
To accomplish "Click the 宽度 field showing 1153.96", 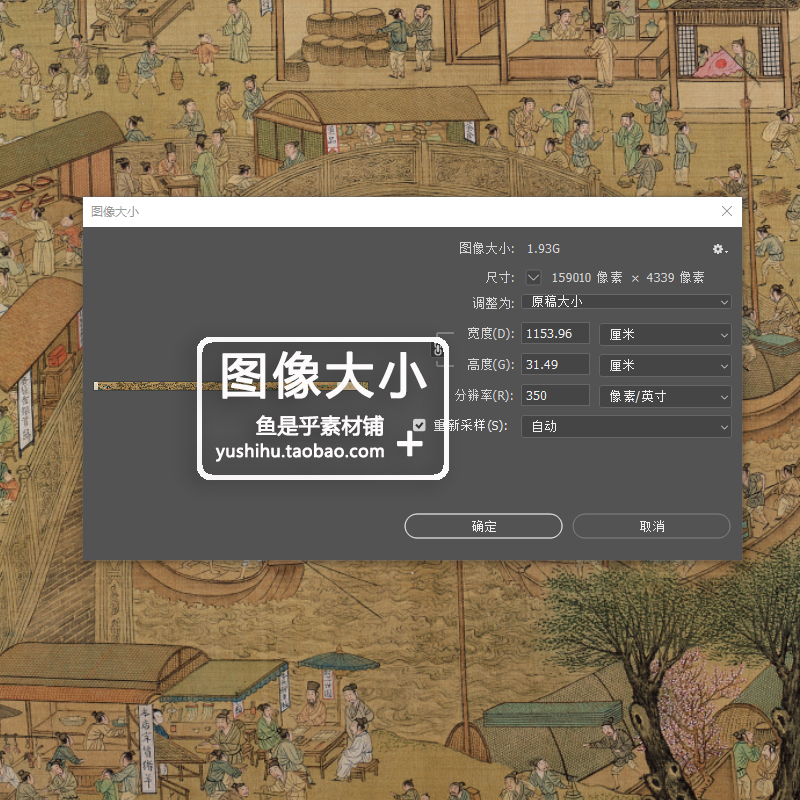I will (555, 334).
